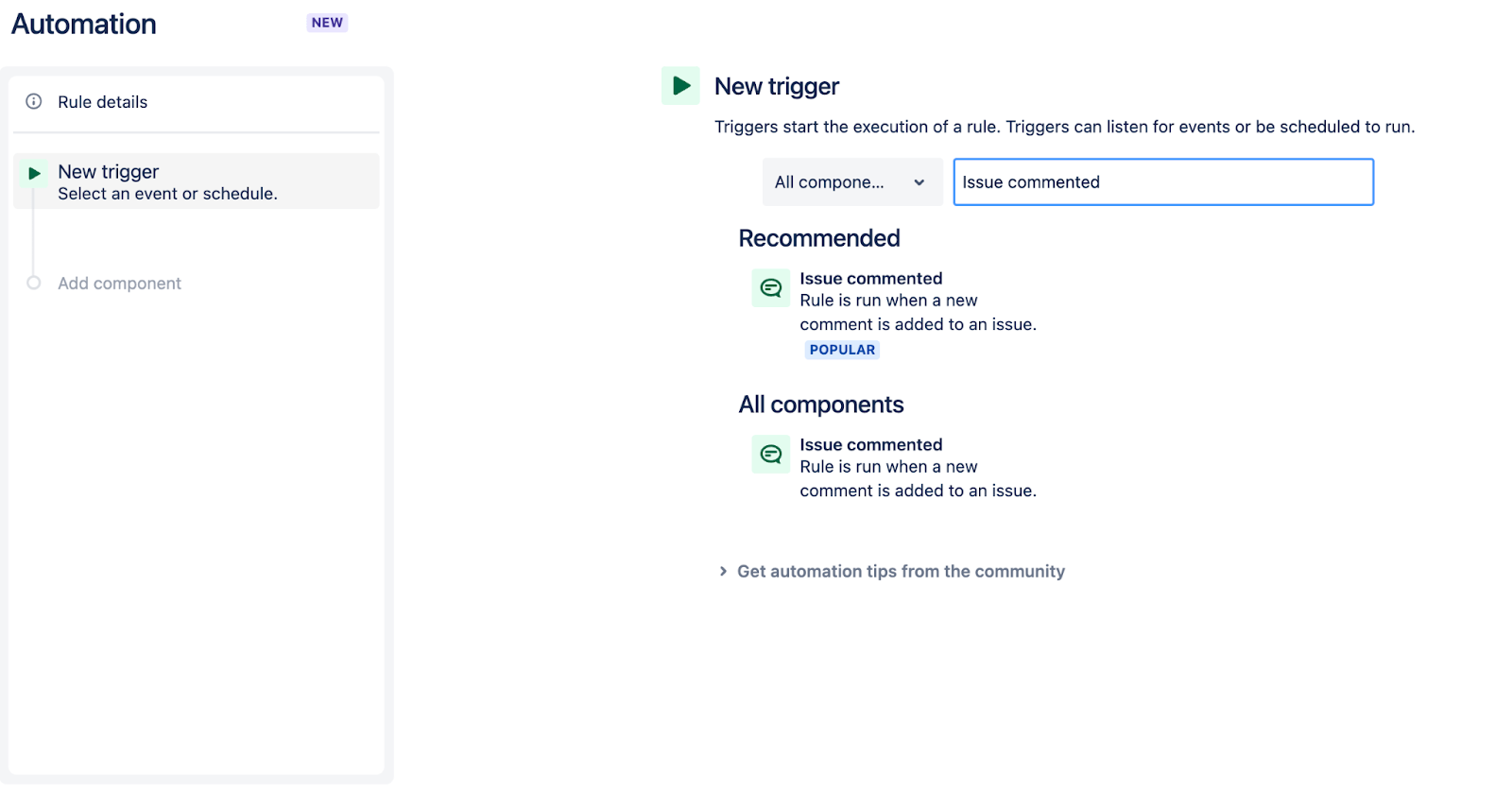Click the green play icon in sidebar
The width and height of the screenshot is (1512, 810).
pyautogui.click(x=34, y=173)
